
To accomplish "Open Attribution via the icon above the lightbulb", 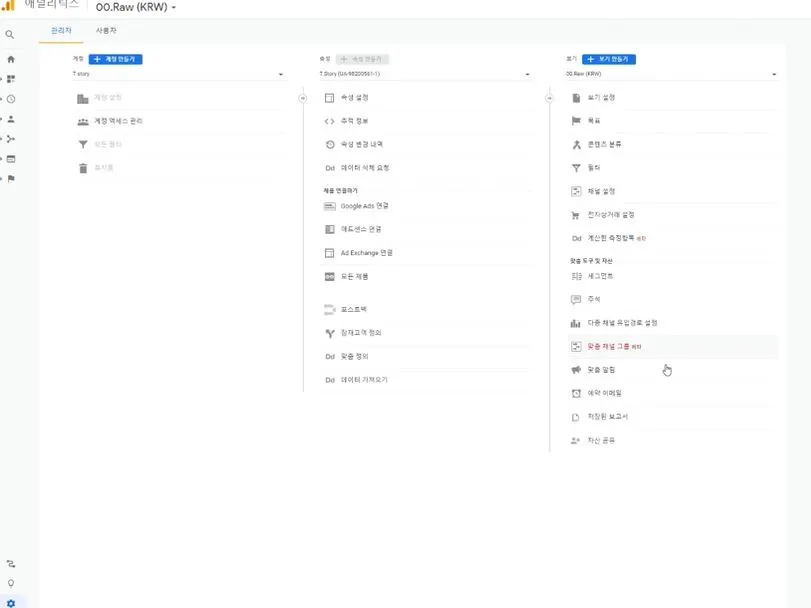I will (11, 564).
